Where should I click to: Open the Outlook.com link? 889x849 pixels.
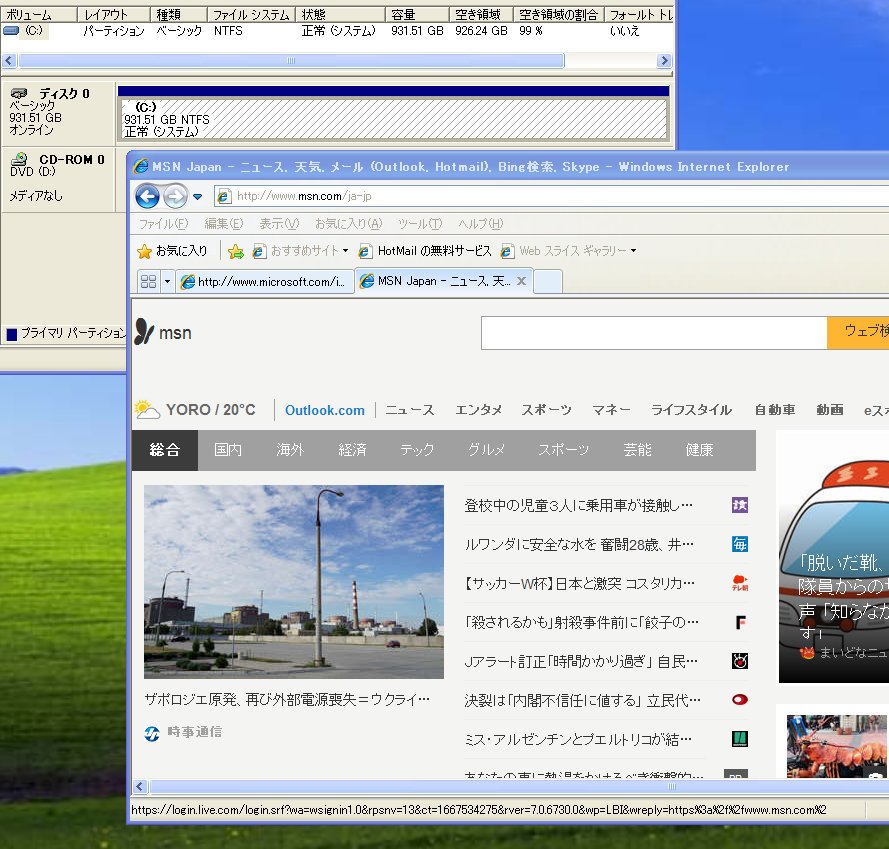325,410
